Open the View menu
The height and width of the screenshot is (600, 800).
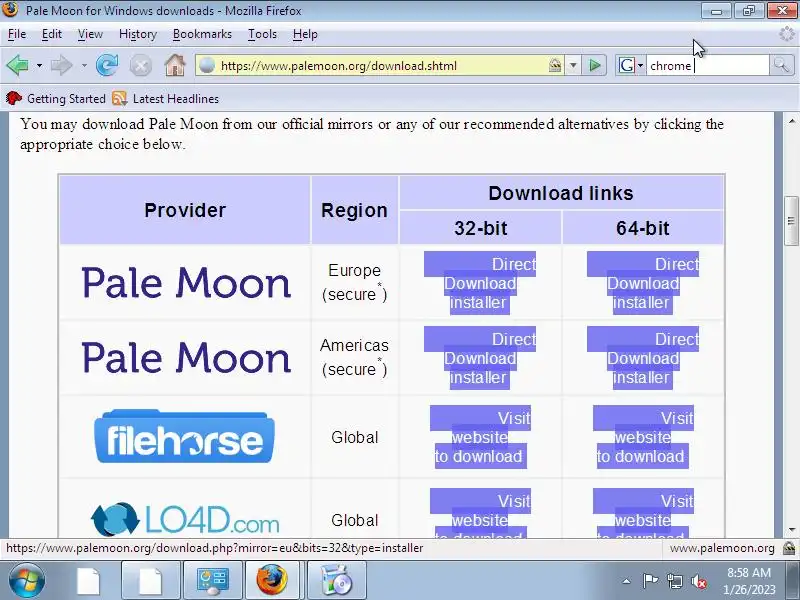(x=90, y=34)
